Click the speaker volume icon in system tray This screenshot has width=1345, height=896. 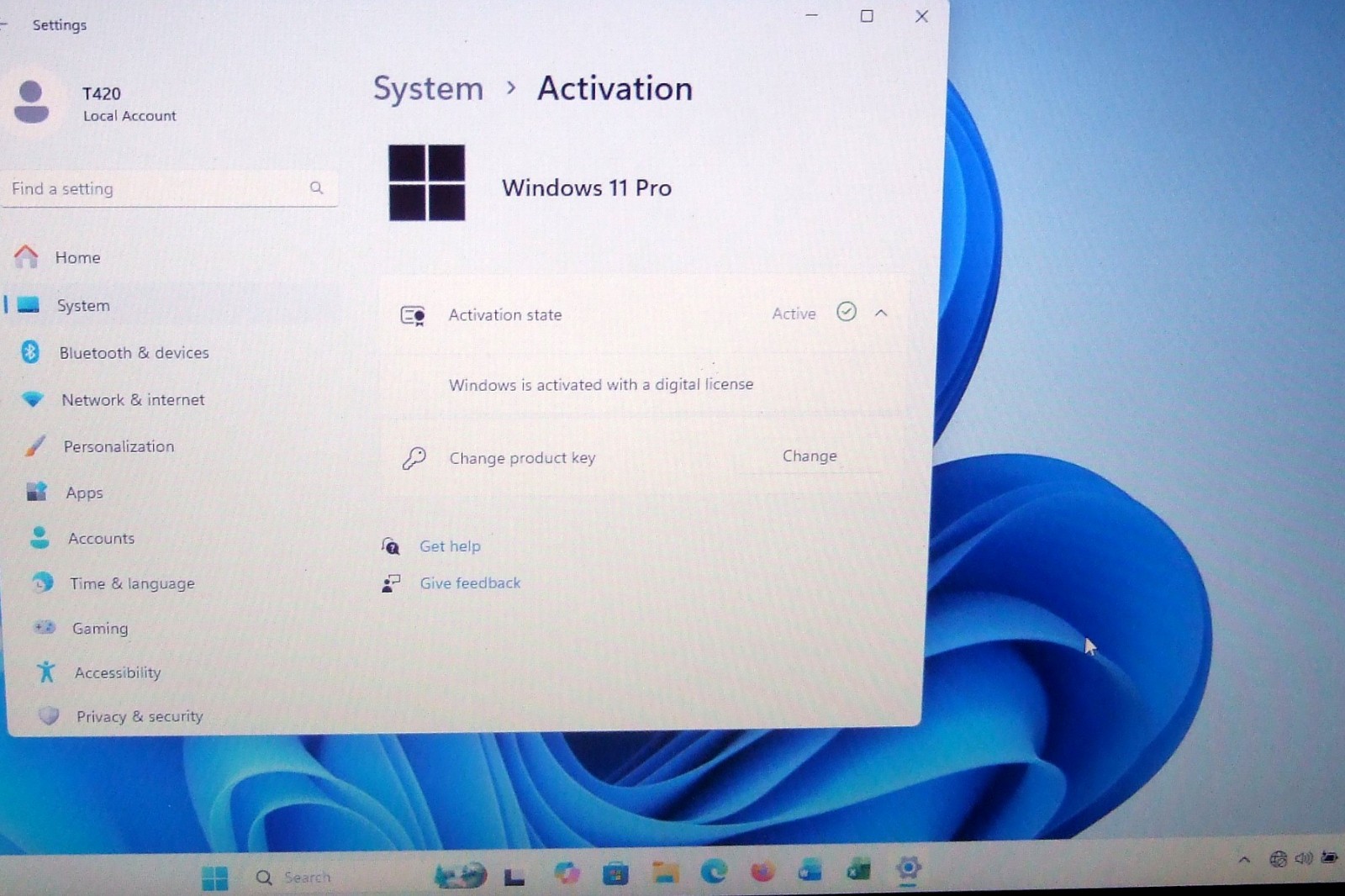tap(1304, 858)
